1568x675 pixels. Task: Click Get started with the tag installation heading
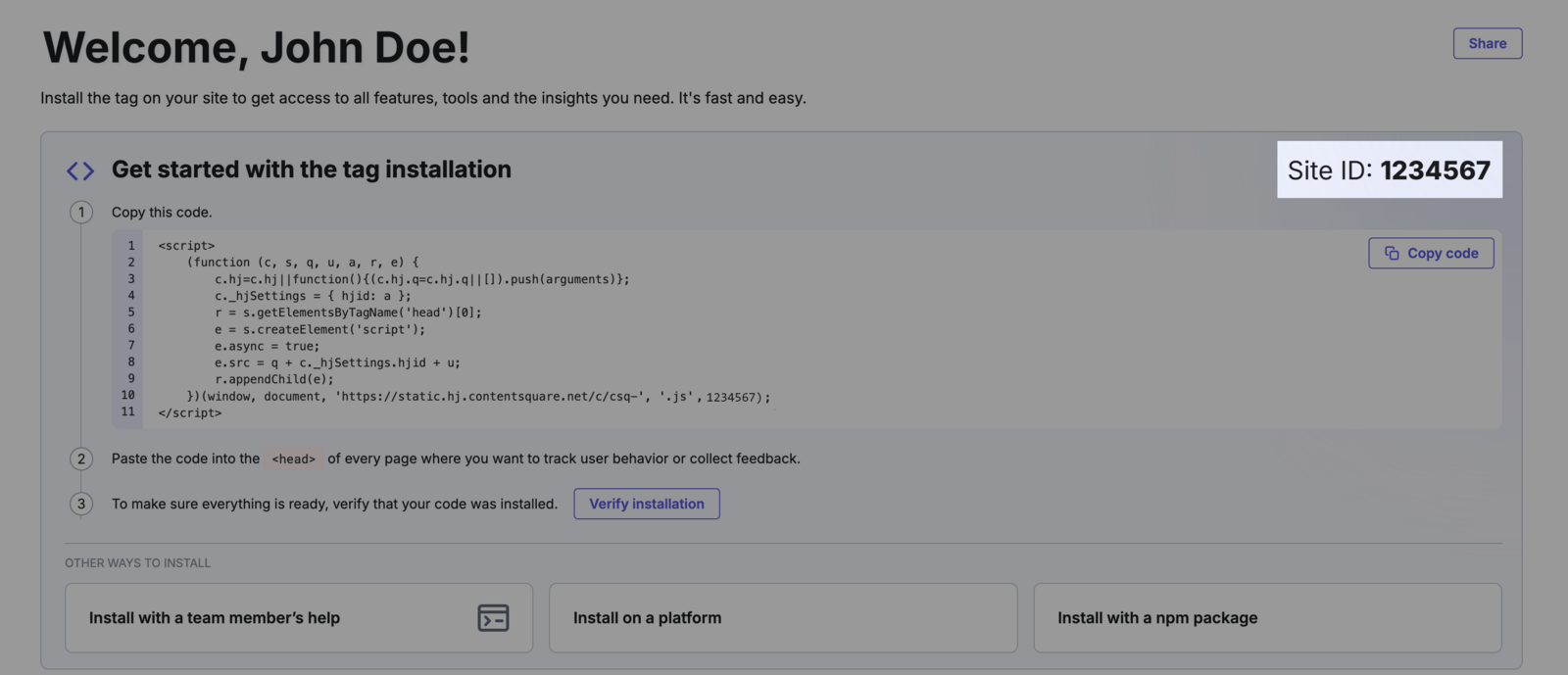[x=312, y=169]
